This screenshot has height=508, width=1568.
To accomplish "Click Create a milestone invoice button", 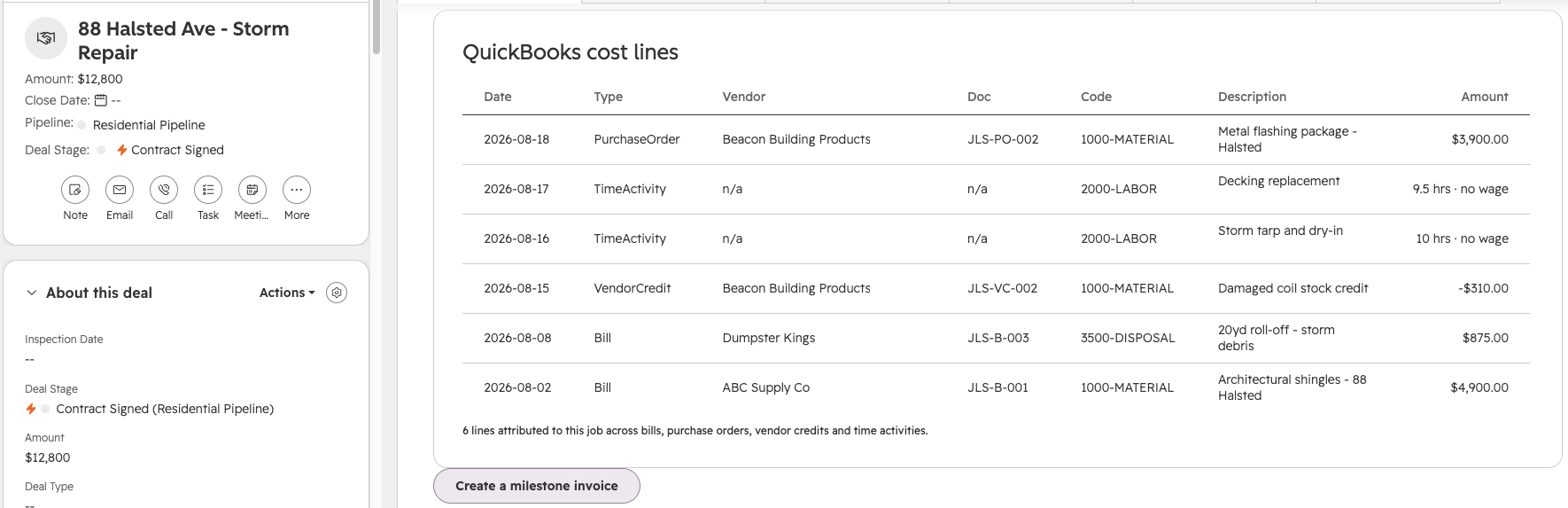I will (537, 486).
